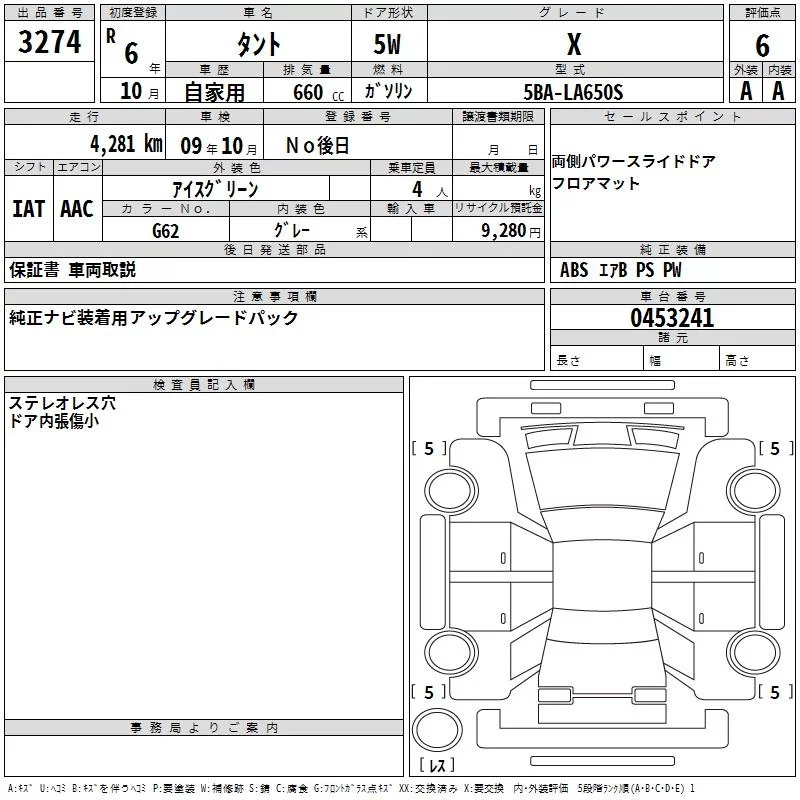Click the front-right wheel on car diagram
Screen dimensions: 800x800
pyautogui.click(x=753, y=490)
